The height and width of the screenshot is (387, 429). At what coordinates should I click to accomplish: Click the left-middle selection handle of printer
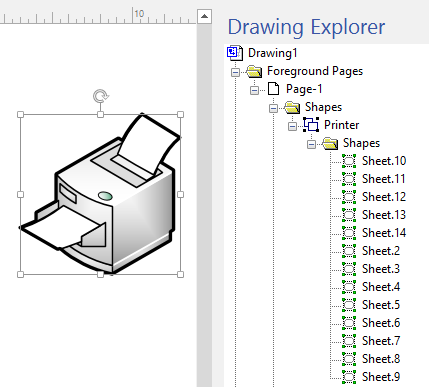[20, 194]
